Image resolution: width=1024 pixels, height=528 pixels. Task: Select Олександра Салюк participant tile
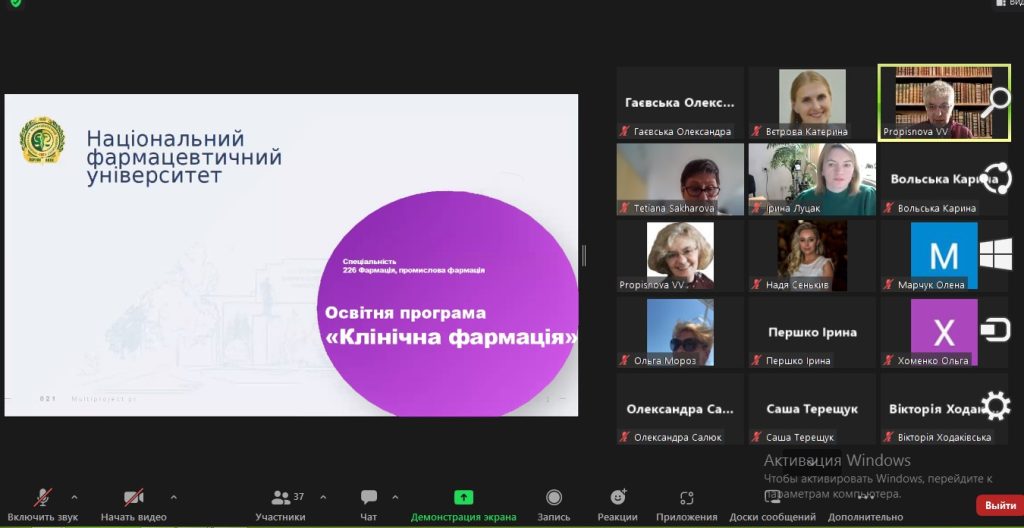coord(680,409)
